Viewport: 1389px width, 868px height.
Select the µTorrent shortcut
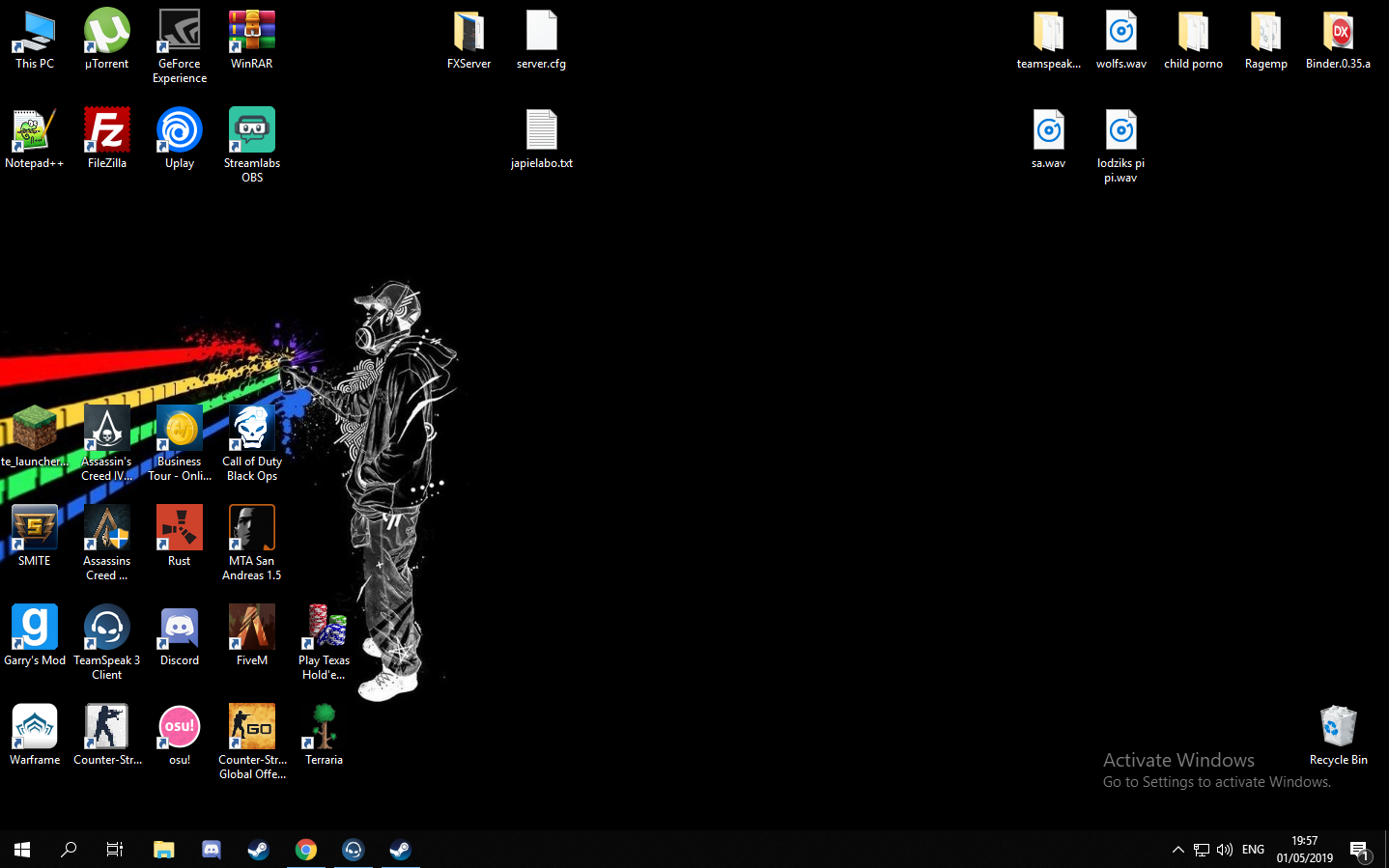pos(107,40)
